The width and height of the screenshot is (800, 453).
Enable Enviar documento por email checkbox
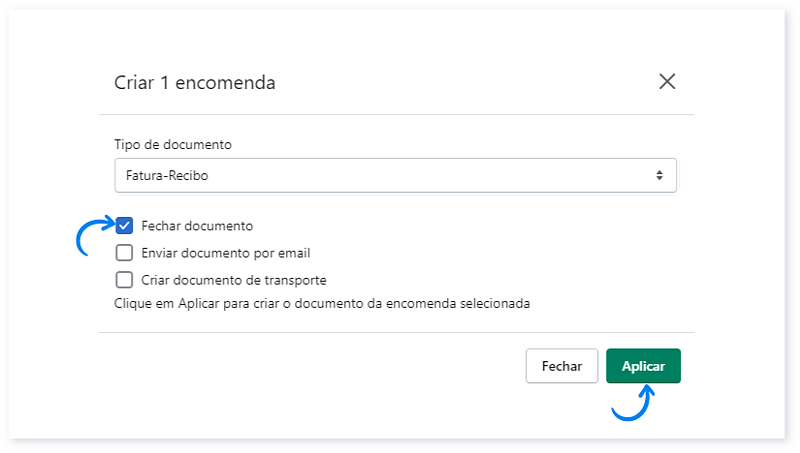[x=124, y=253]
